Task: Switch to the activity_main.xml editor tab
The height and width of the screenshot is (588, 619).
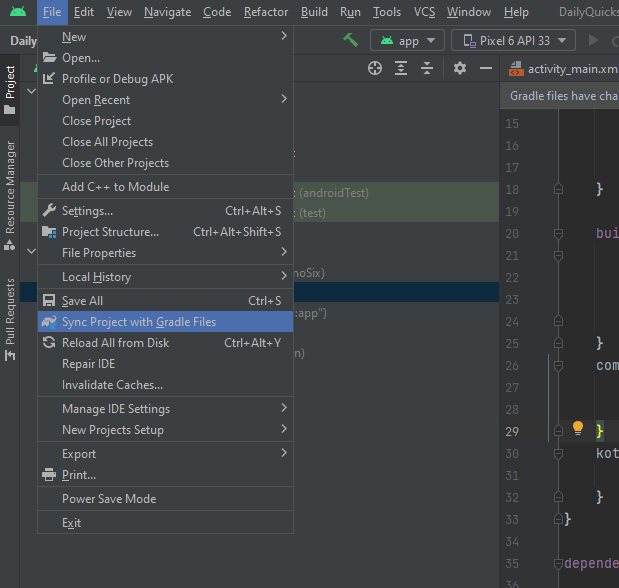Action: pyautogui.click(x=563, y=69)
